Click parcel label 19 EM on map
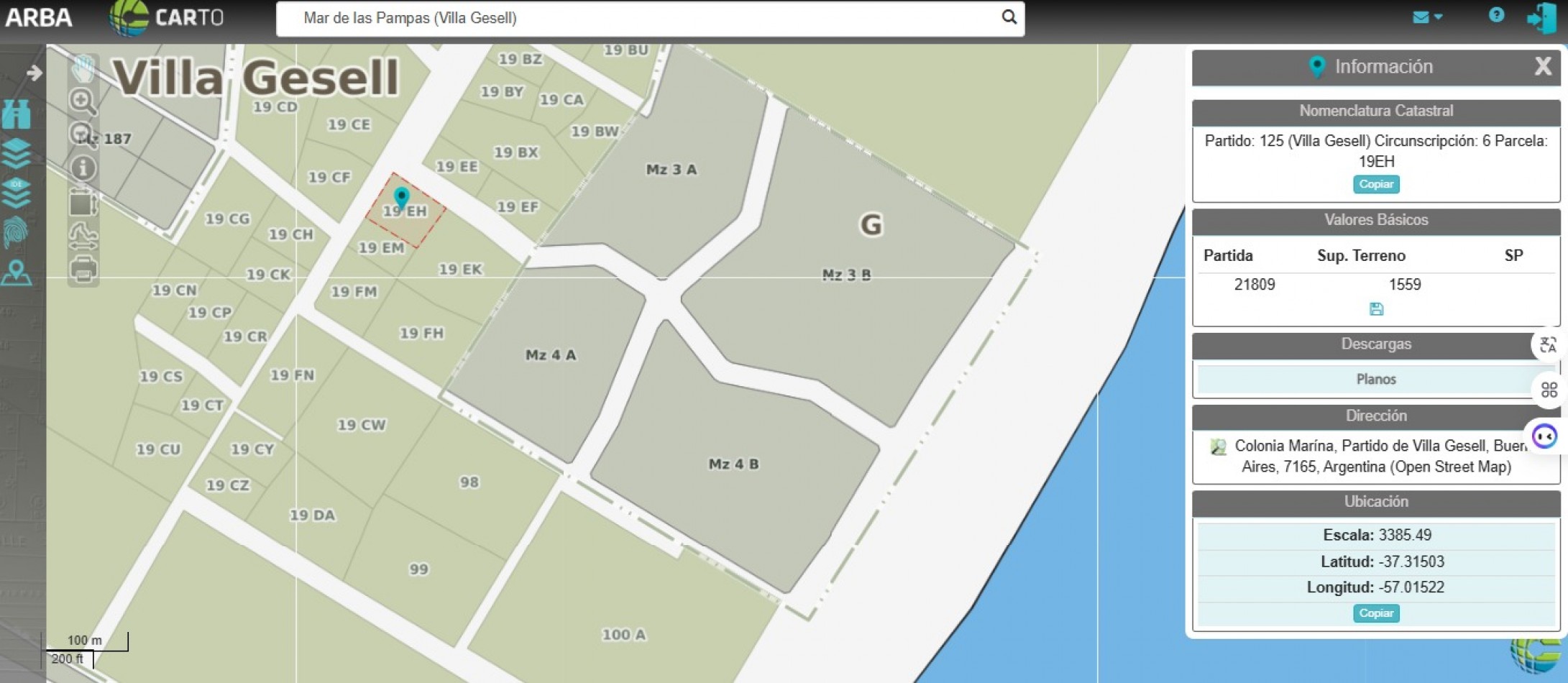The height and width of the screenshot is (683, 1568). pos(381,248)
